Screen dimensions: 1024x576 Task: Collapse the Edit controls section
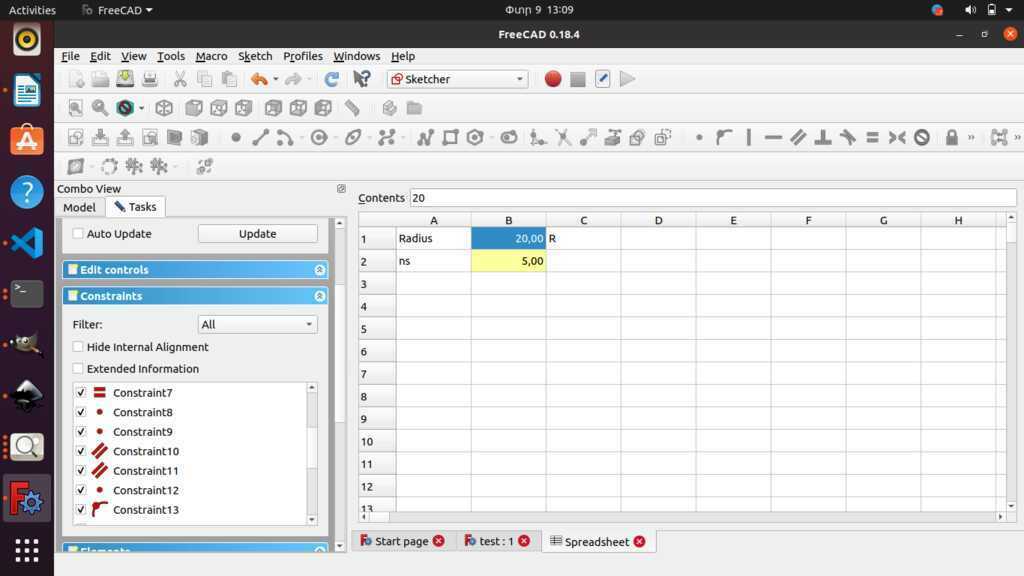319,270
